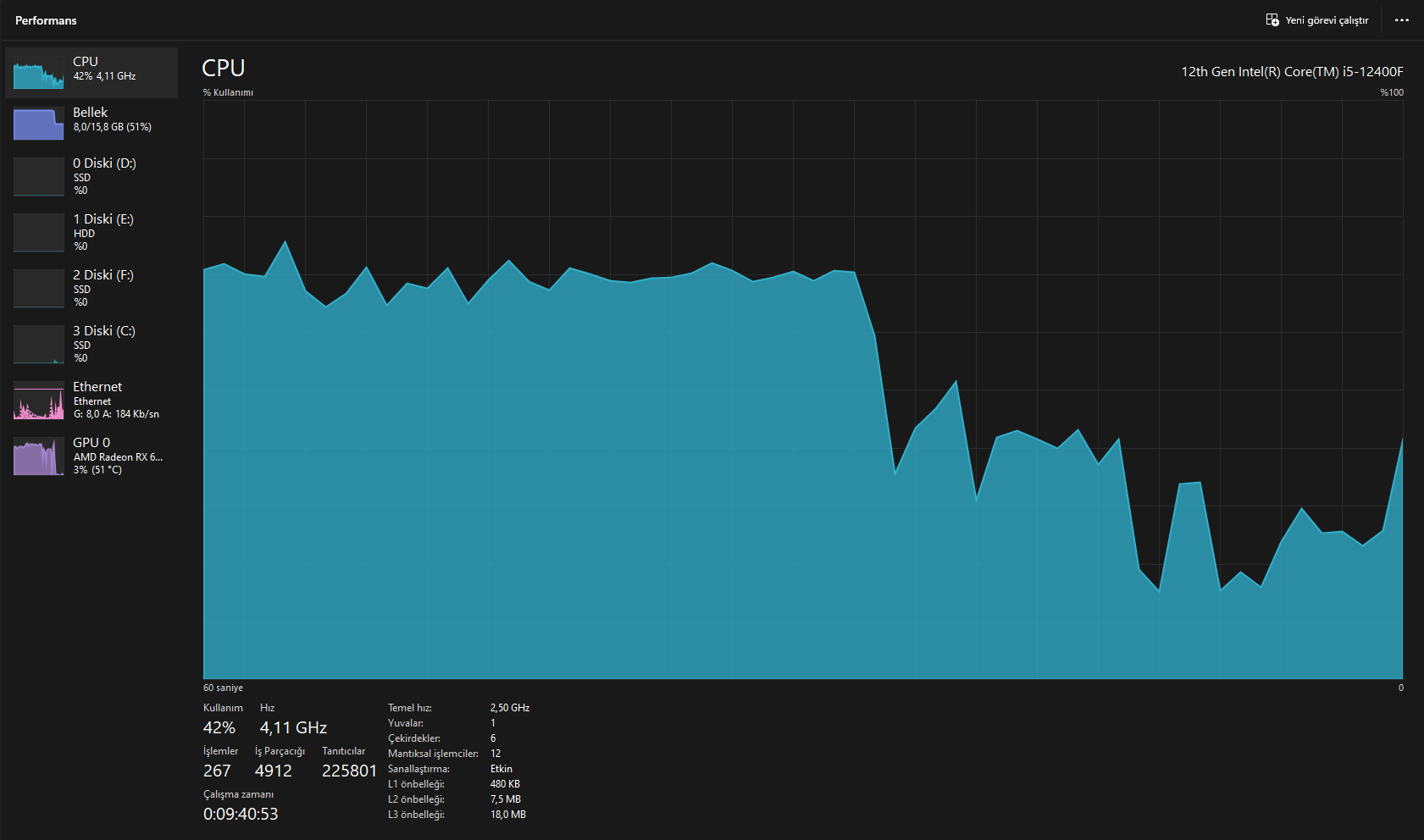Image resolution: width=1424 pixels, height=840 pixels.
Task: Click the 4912 İş Parçacığı count
Action: coord(274,771)
